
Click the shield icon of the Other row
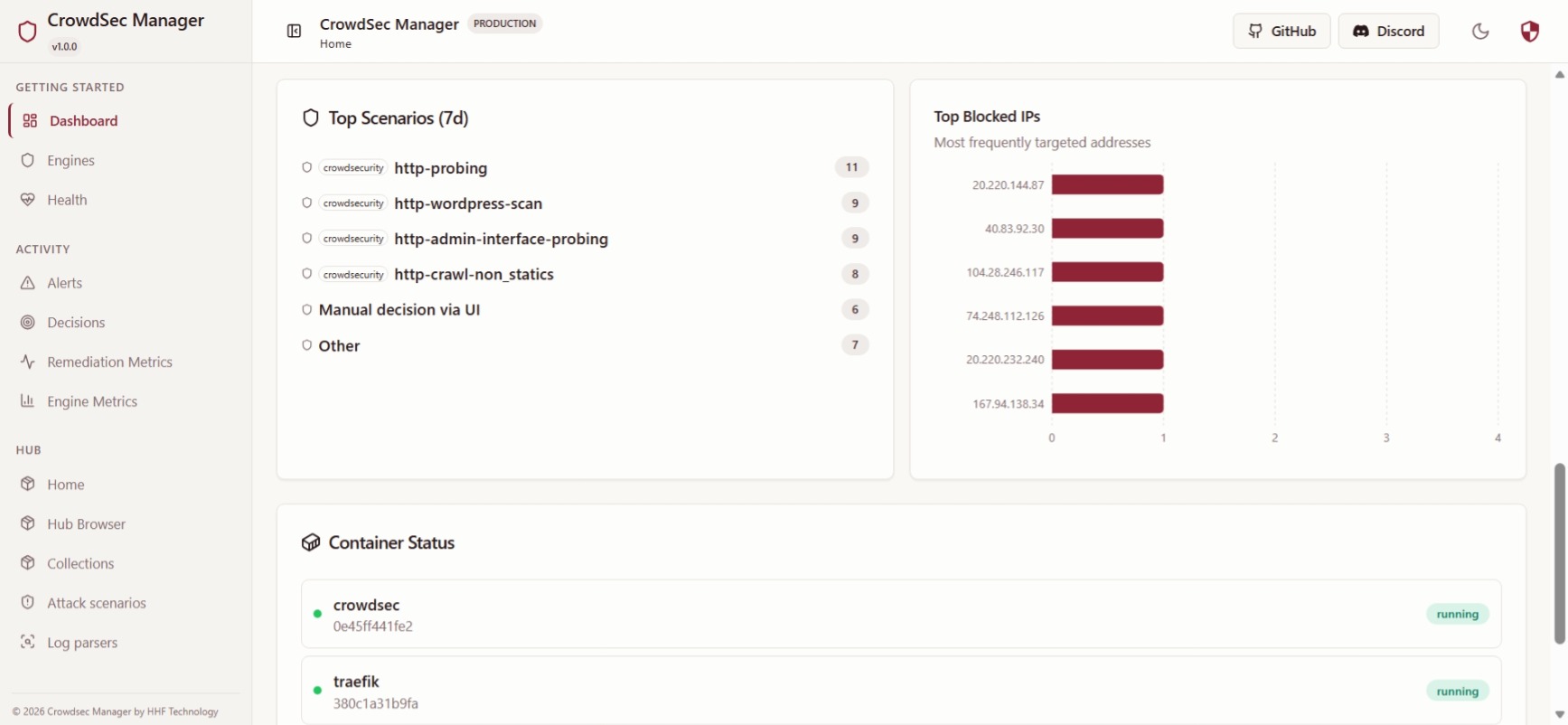[x=307, y=344]
